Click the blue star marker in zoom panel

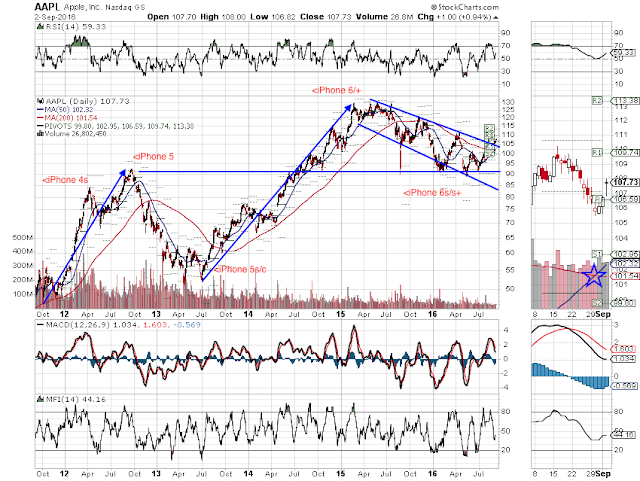594,276
